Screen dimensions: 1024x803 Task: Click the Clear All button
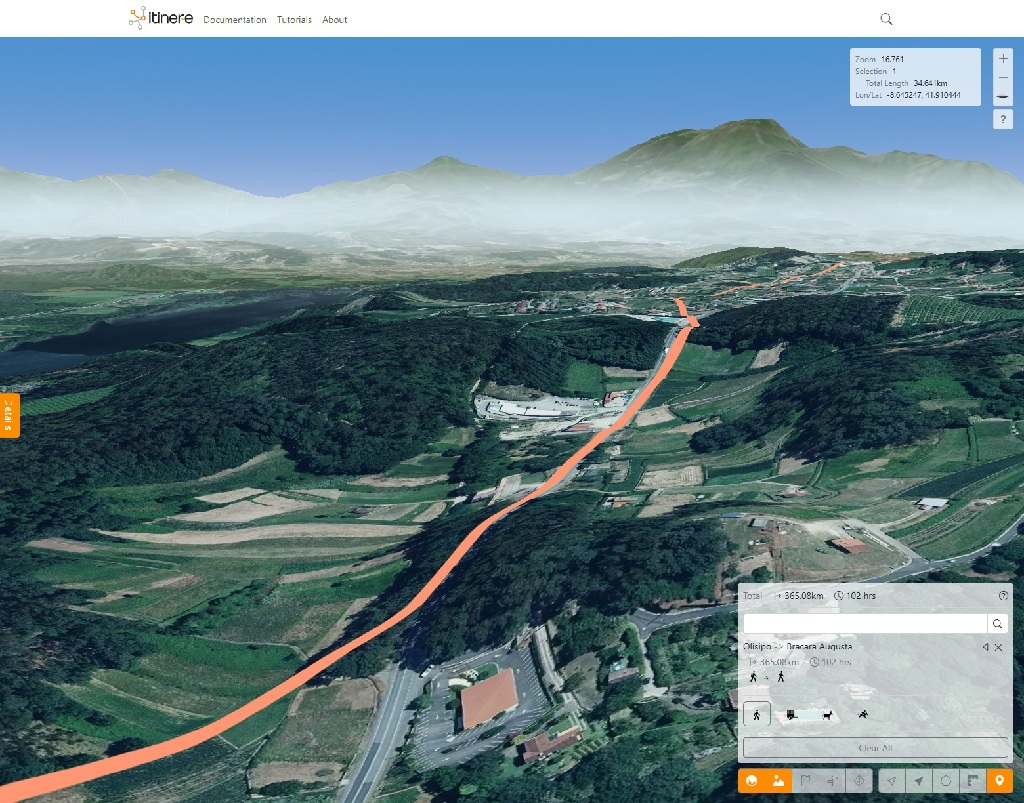tap(876, 748)
